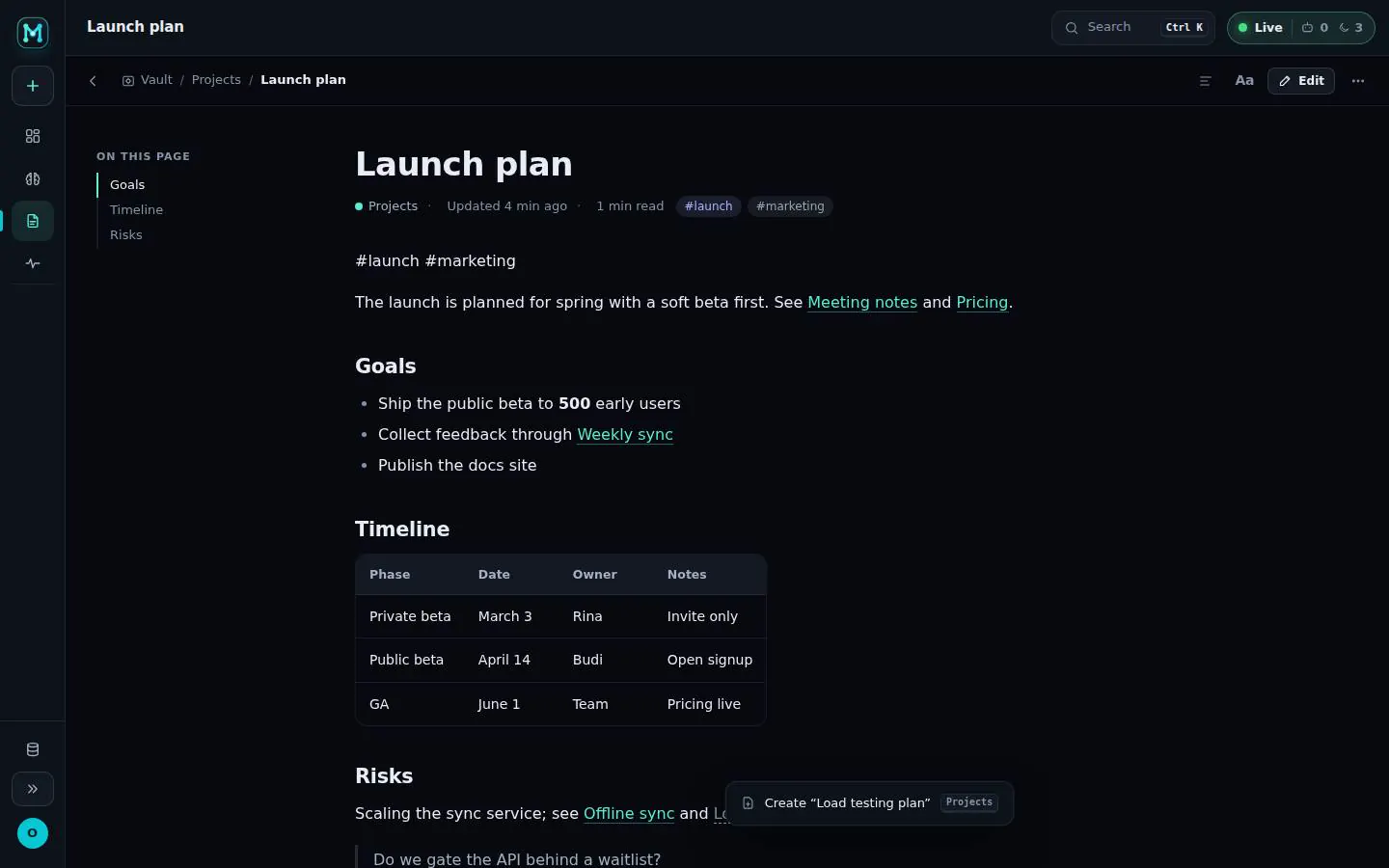Open the brain icon in sidebar
The image size is (1389, 868).
33,178
